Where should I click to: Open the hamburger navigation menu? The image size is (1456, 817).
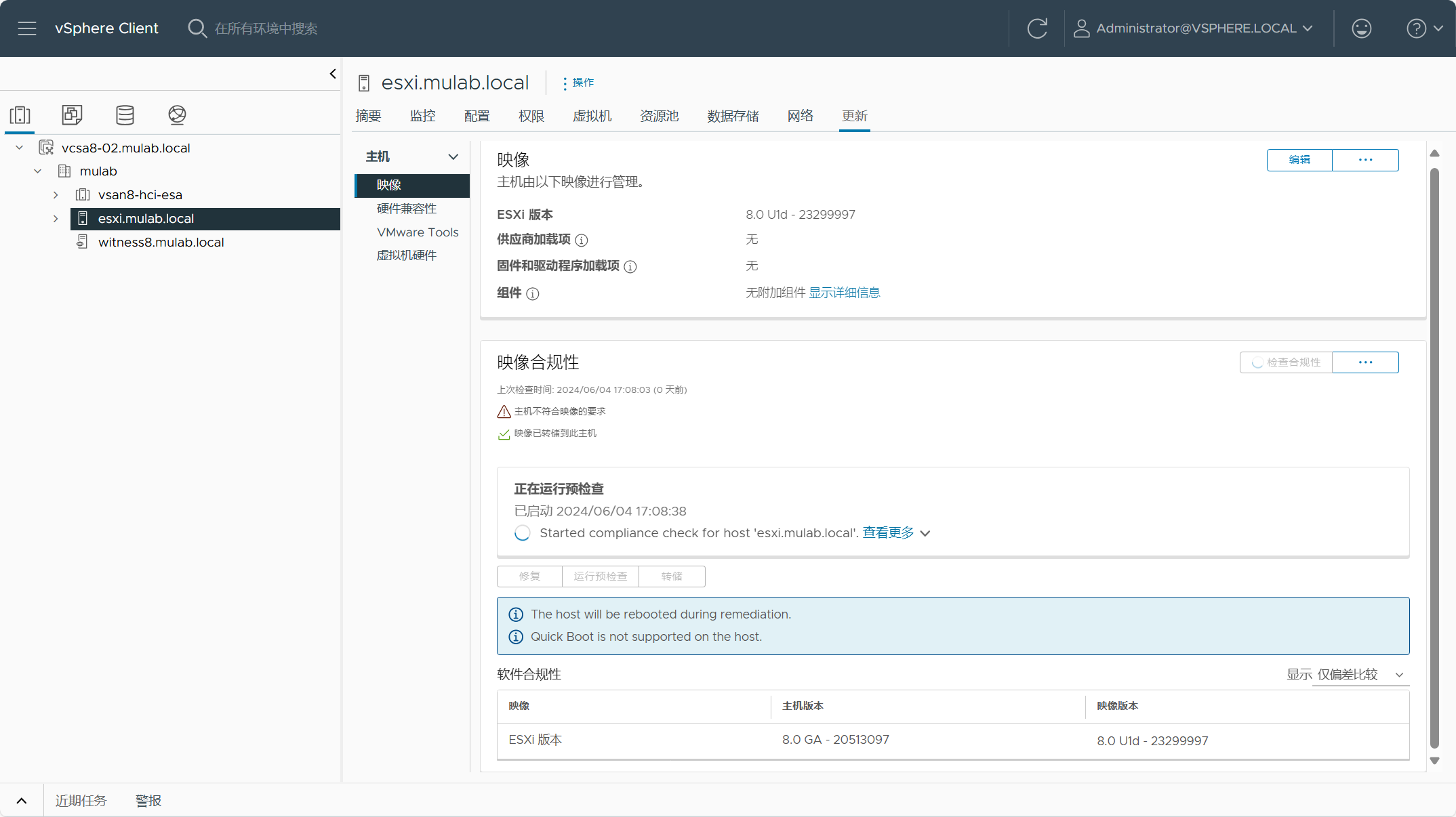[27, 28]
